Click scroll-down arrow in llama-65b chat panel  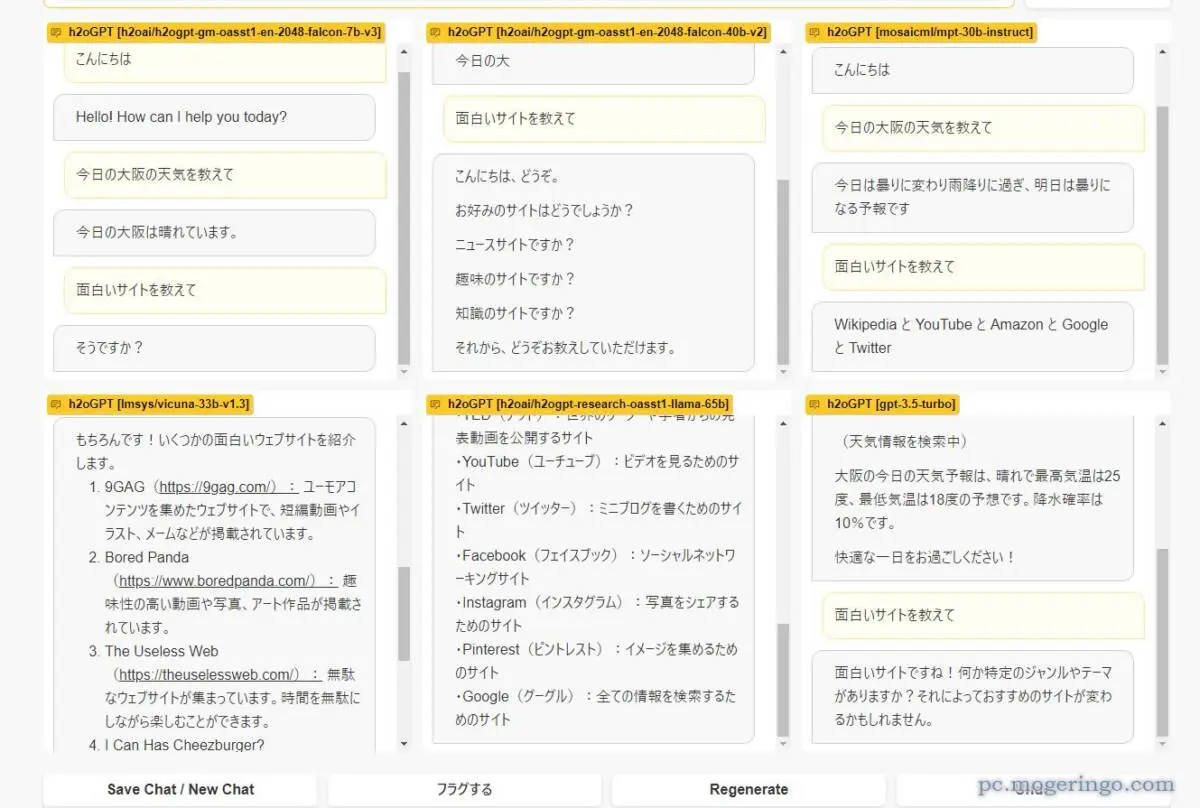[x=783, y=744]
